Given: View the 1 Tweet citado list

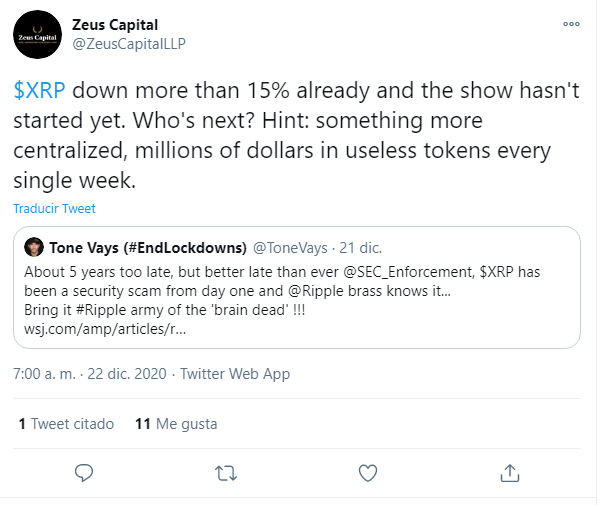Looking at the screenshot, I should [x=66, y=424].
